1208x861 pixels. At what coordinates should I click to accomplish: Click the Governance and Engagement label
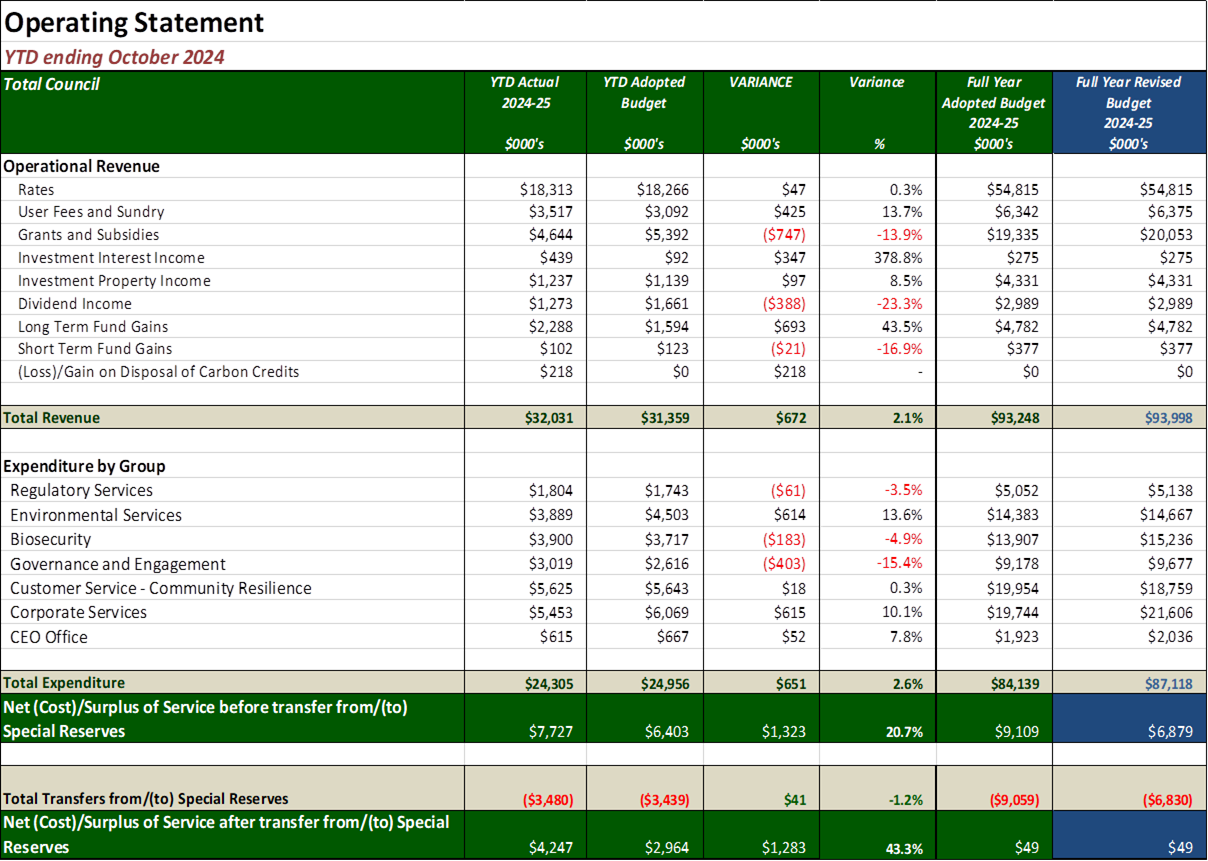point(118,565)
